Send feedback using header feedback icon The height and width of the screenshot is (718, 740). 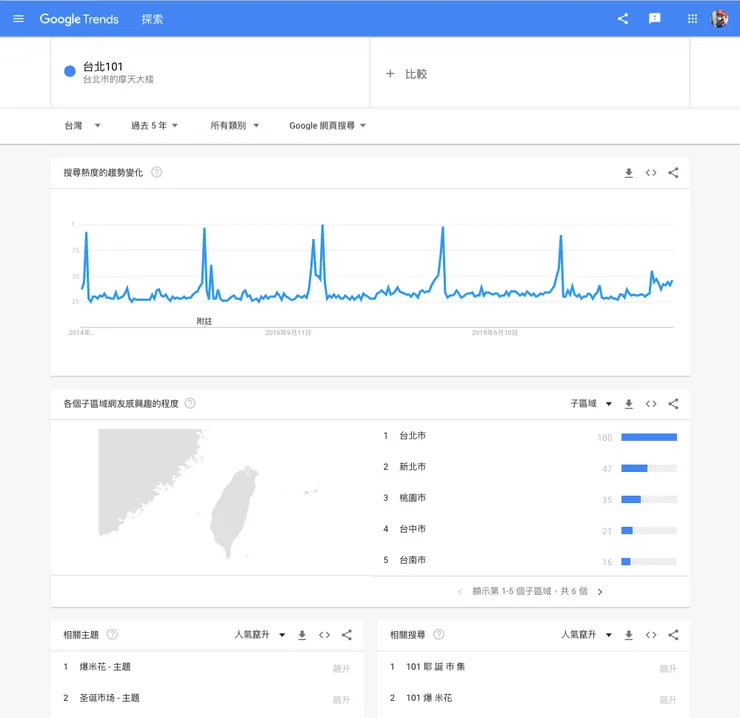point(655,18)
